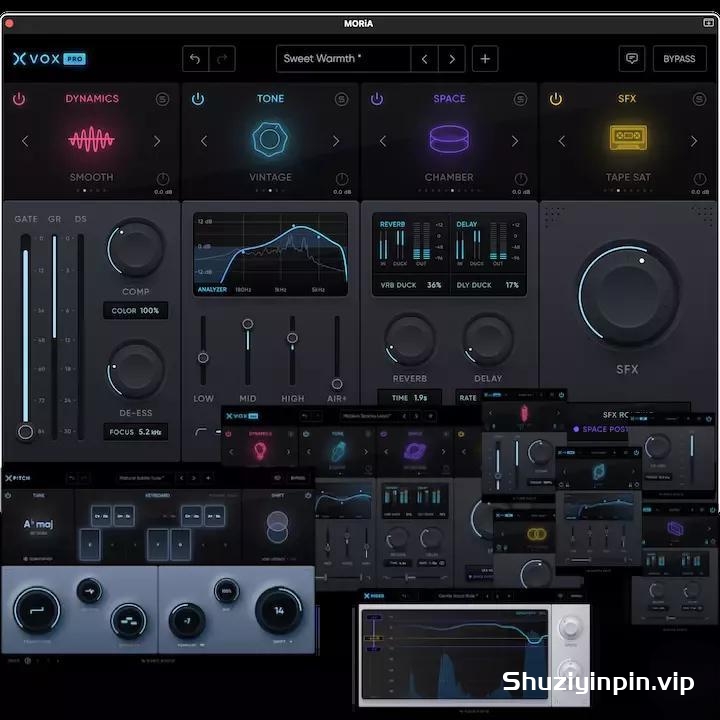Click the purple Chamber drum icon

pyautogui.click(x=449, y=139)
